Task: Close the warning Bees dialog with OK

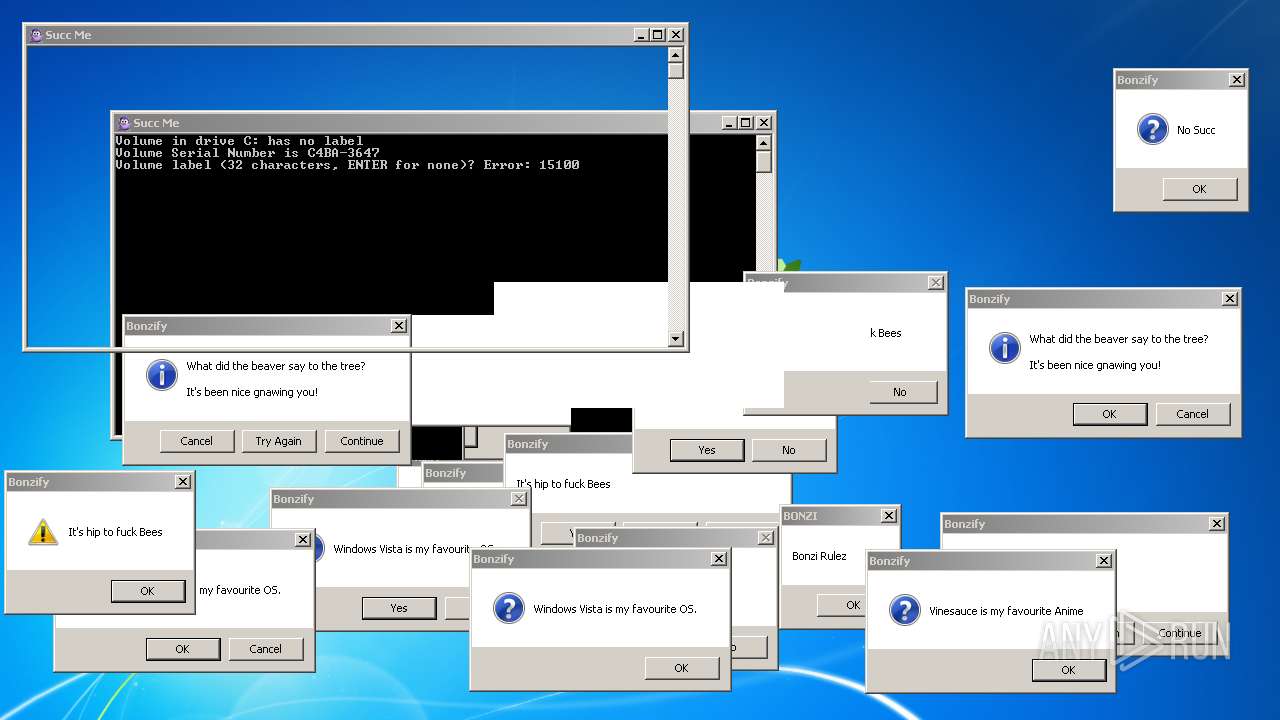Action: 183,482
